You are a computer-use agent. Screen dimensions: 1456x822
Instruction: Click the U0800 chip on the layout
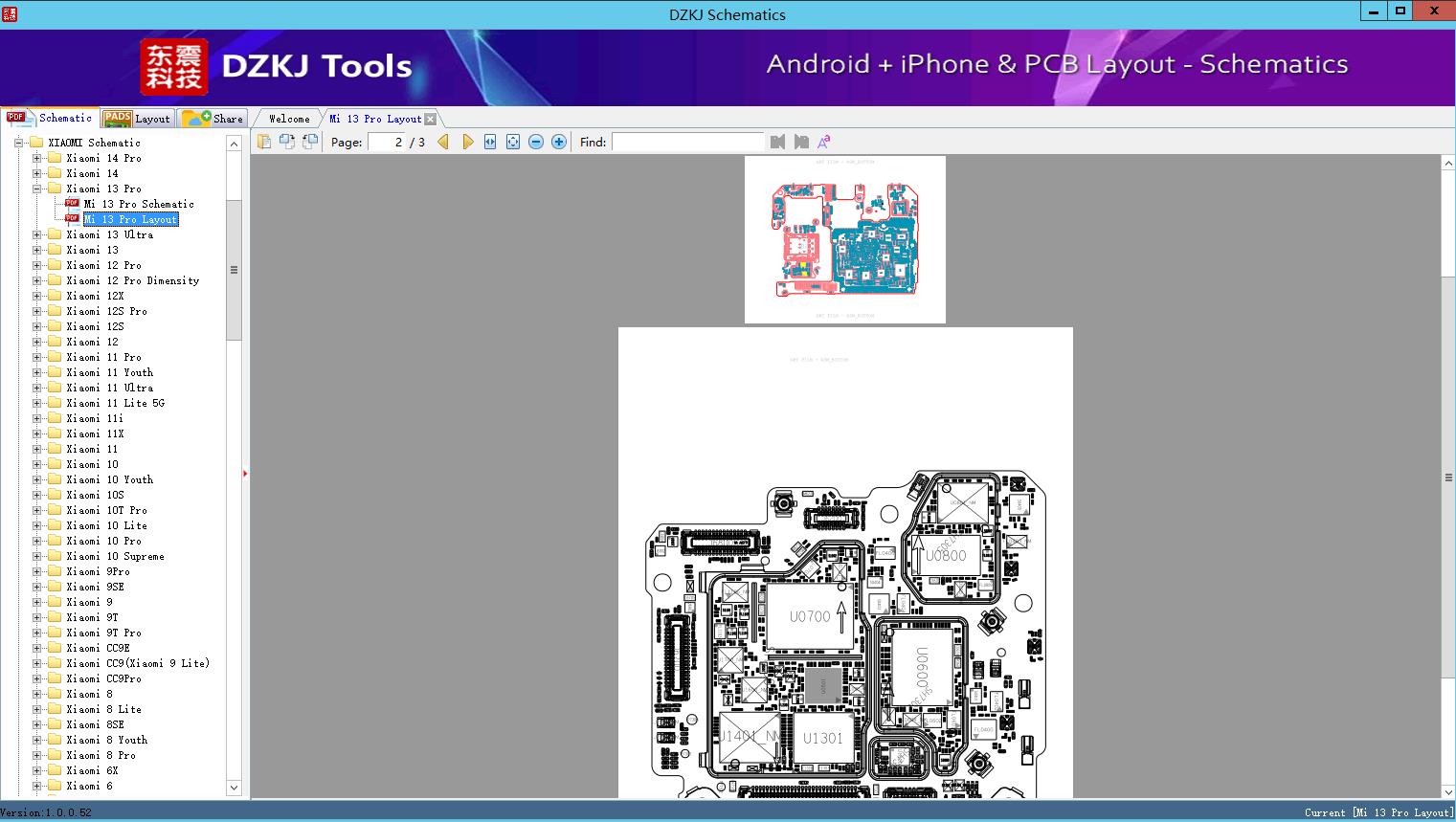point(946,555)
